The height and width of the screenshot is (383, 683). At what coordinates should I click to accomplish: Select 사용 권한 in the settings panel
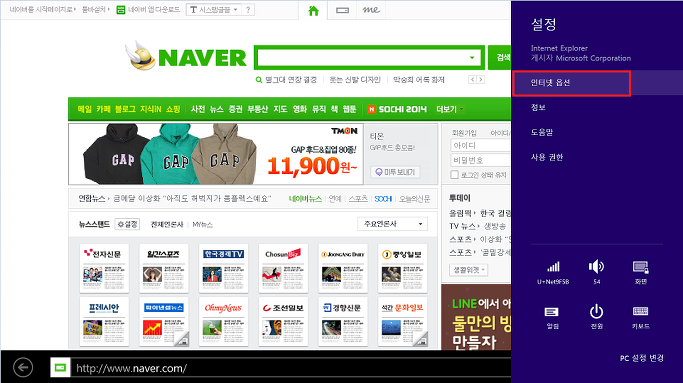click(x=547, y=157)
